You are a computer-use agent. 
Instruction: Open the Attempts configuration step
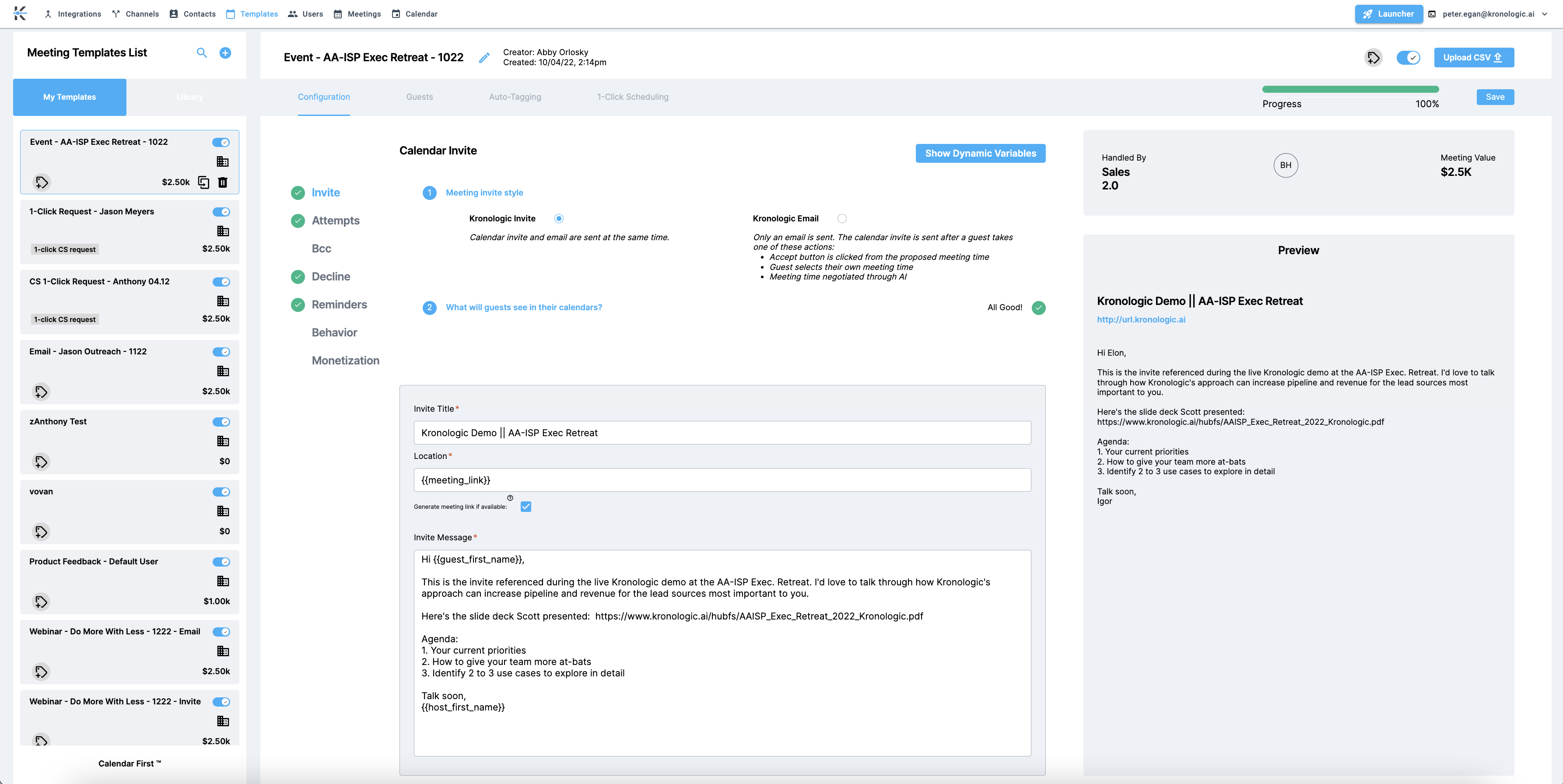point(335,221)
